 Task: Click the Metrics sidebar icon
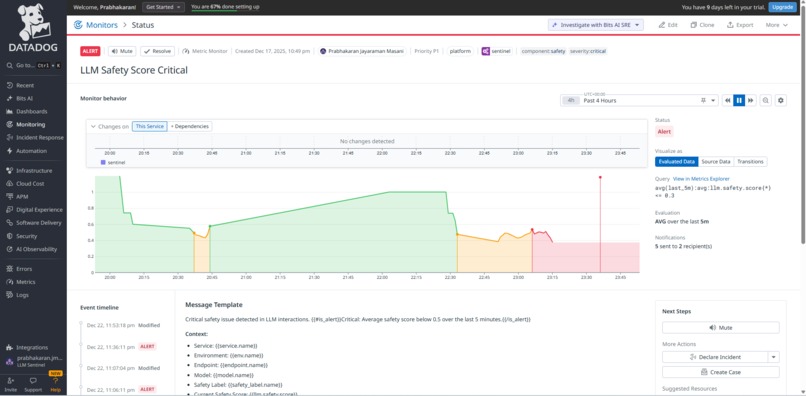click(10, 282)
